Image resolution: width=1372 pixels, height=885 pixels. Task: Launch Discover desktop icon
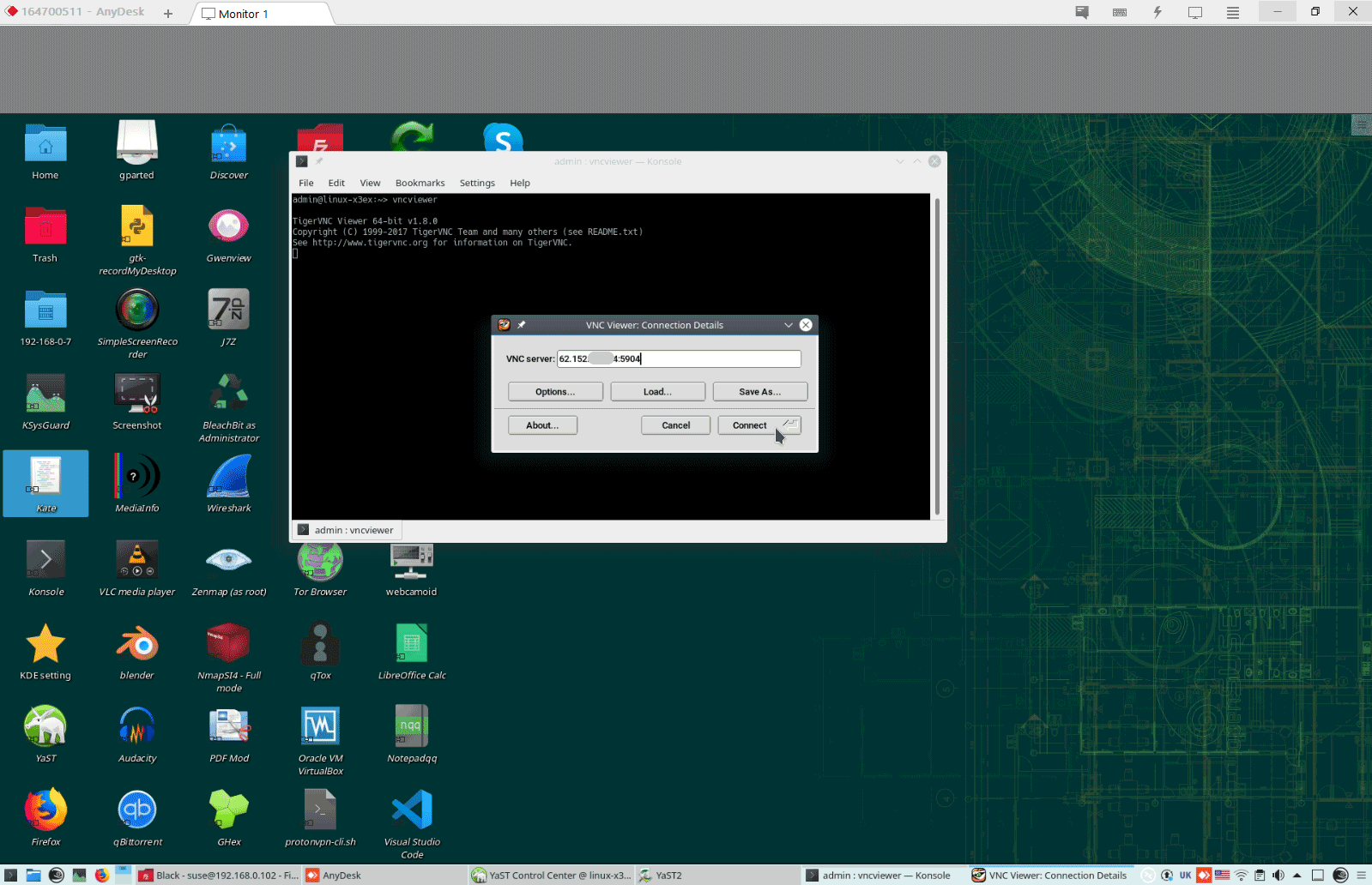pyautogui.click(x=229, y=152)
